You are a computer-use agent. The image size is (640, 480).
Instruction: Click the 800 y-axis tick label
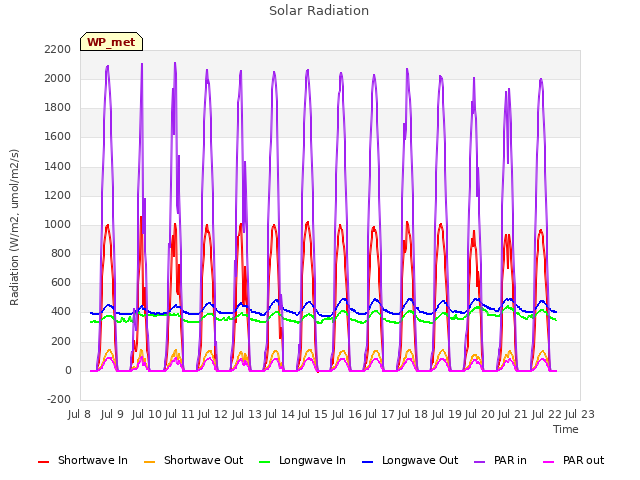pyautogui.click(x=61, y=254)
